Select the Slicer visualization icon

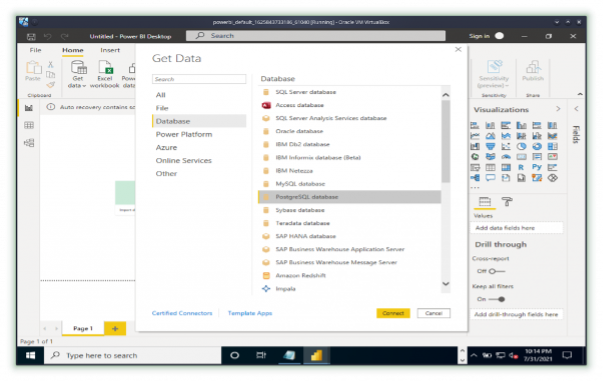[x=475, y=167]
